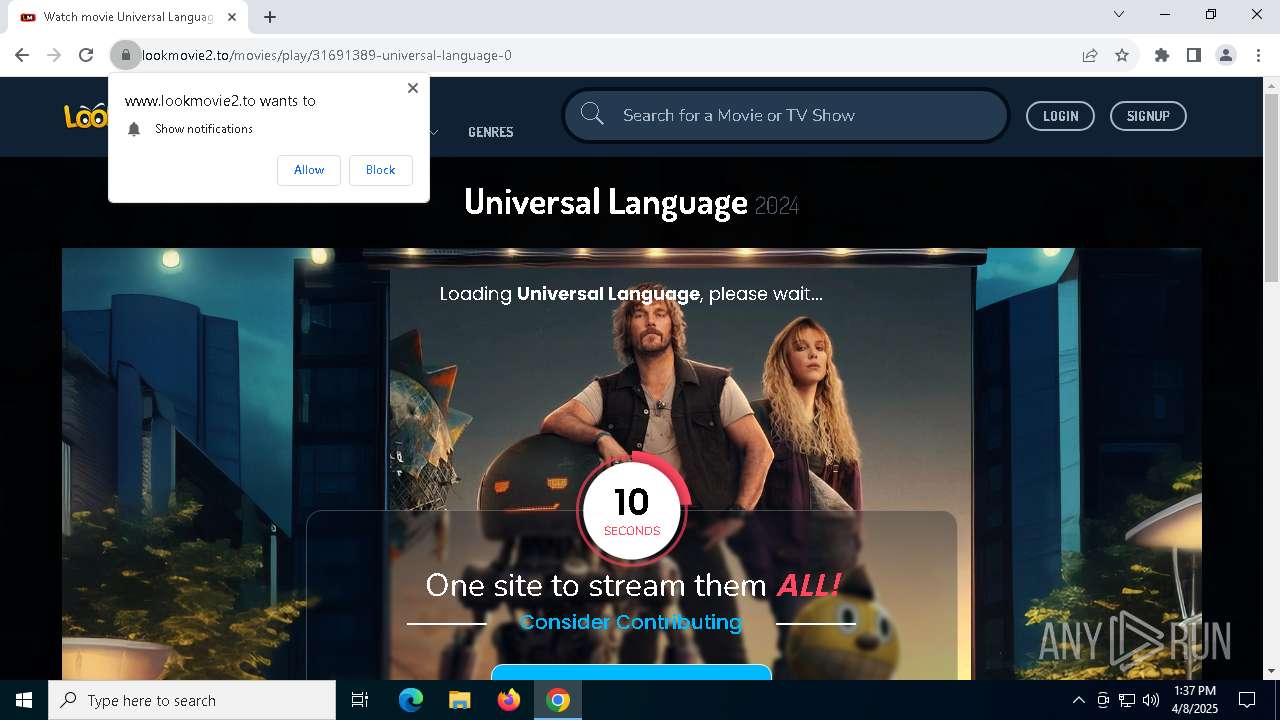This screenshot has width=1280, height=720.
Task: Open the Genres menu
Action: pos(491,132)
